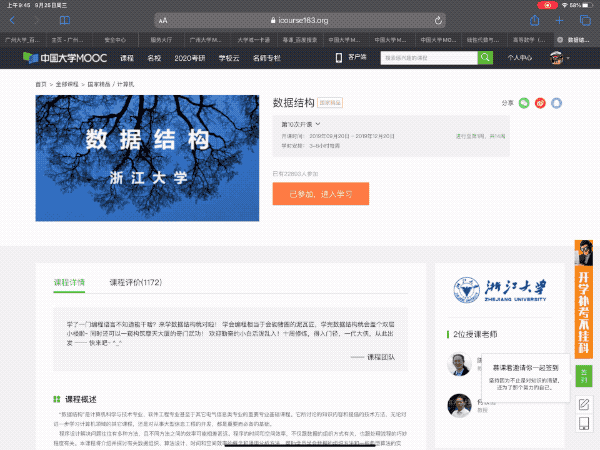
Task: Click the orange 已参加，进入学习 button
Action: tap(321, 194)
